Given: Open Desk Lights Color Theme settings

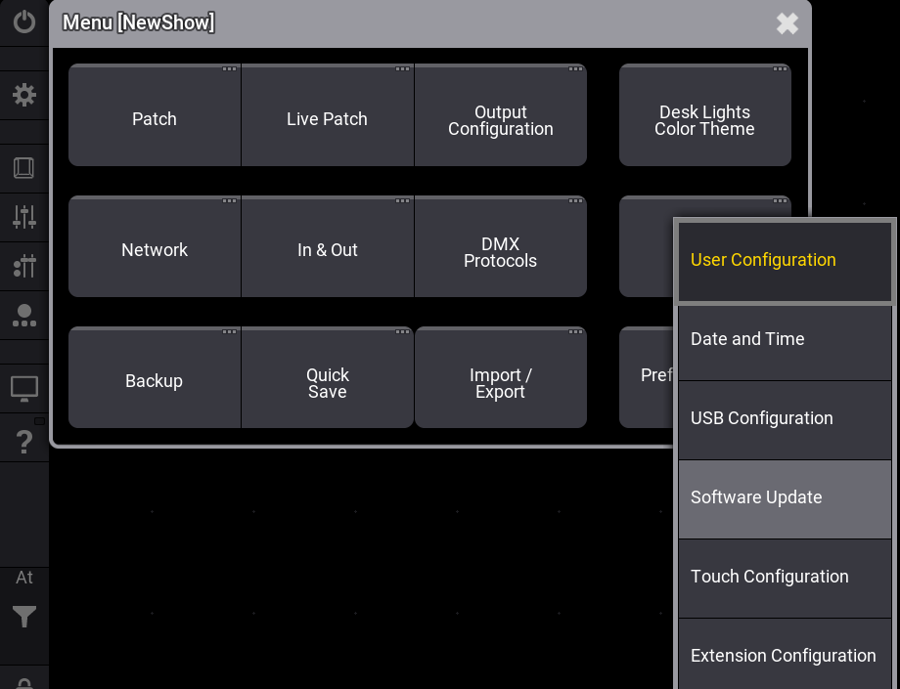Looking at the screenshot, I should (704, 120).
